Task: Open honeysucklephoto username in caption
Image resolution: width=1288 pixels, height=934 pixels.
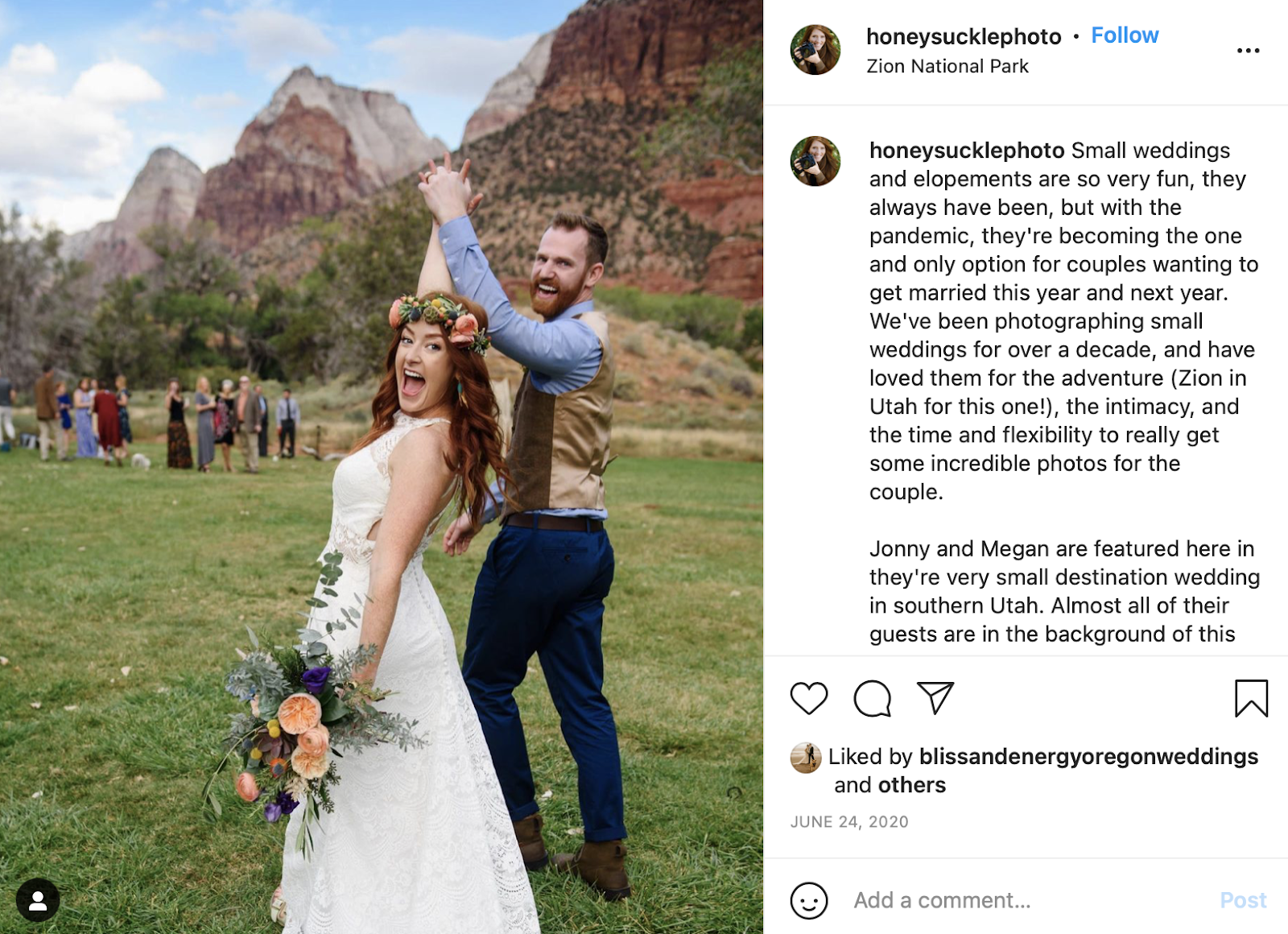Action: click(967, 151)
